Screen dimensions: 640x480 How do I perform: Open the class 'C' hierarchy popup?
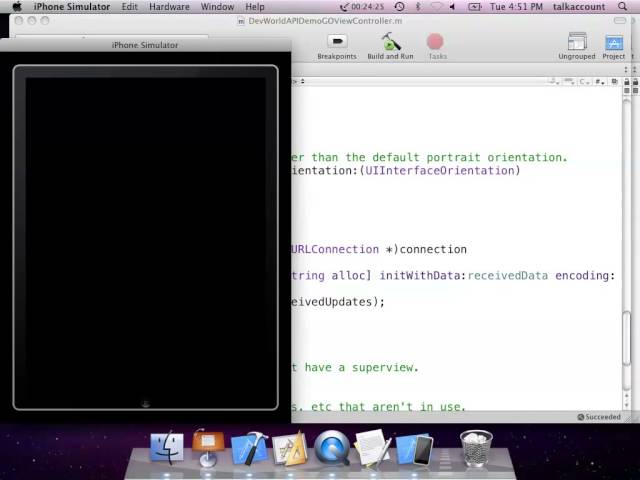(x=584, y=82)
